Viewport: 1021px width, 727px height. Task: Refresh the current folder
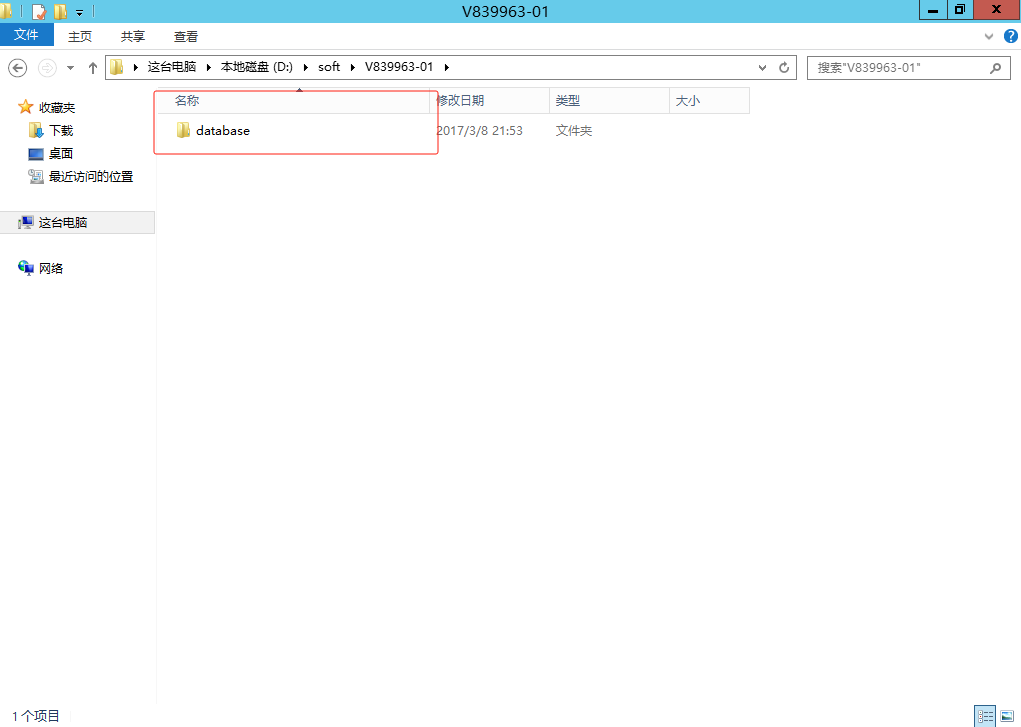pos(784,68)
